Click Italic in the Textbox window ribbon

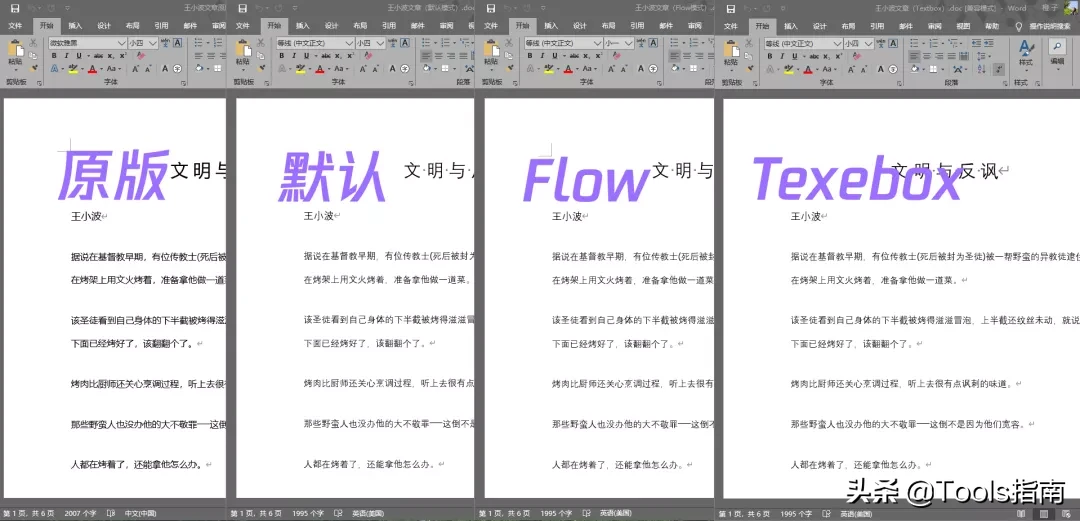782,56
